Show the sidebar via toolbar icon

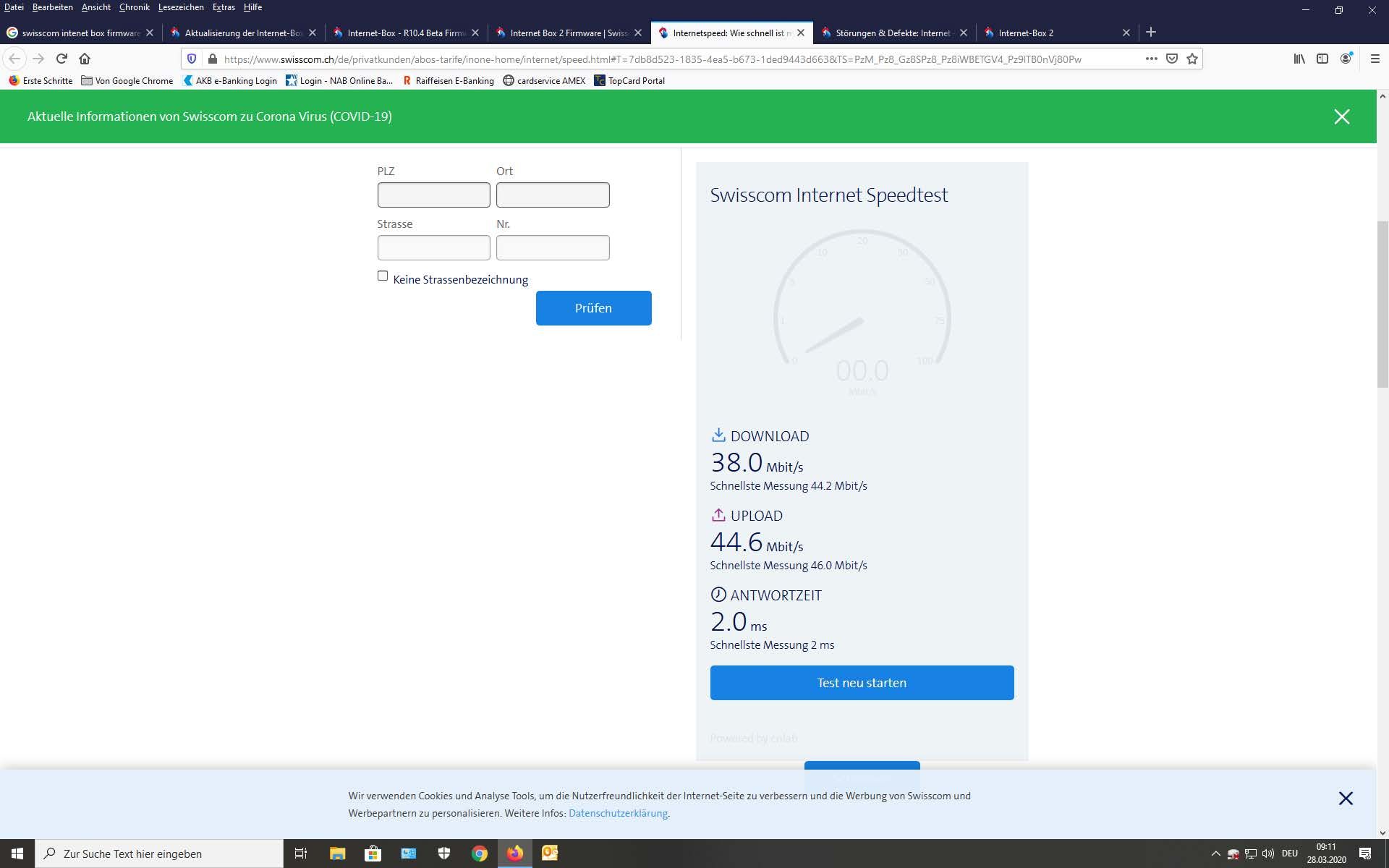click(1322, 59)
